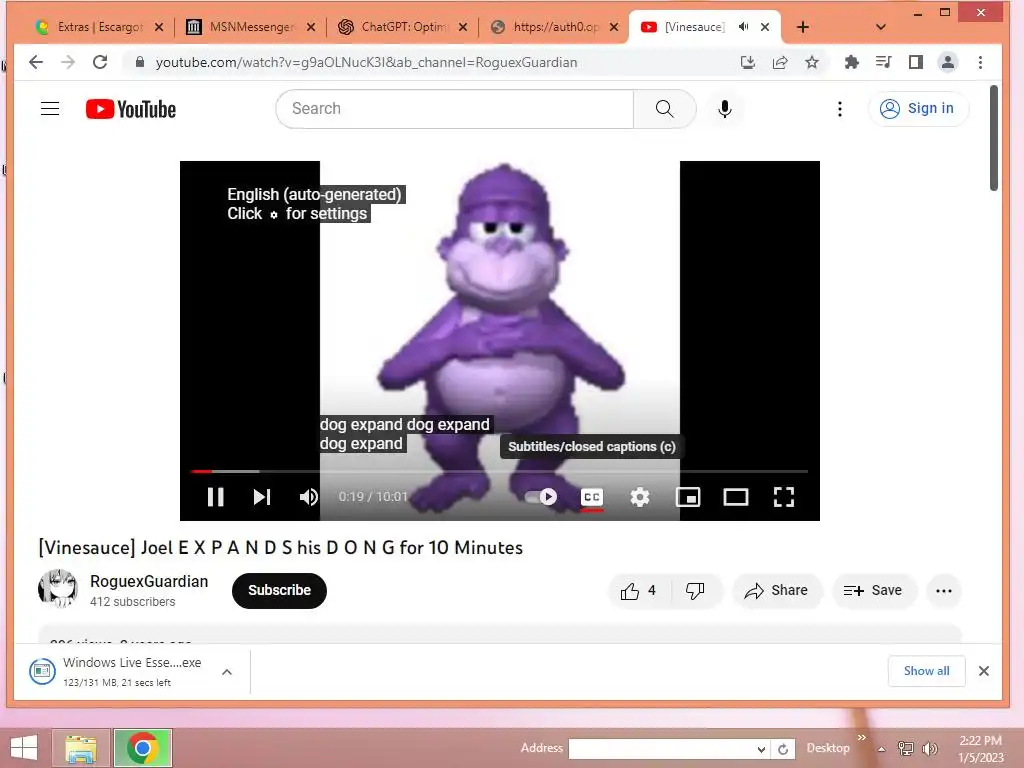The image size is (1024, 768).
Task: Seek on the video progress bar
Action: (500, 471)
